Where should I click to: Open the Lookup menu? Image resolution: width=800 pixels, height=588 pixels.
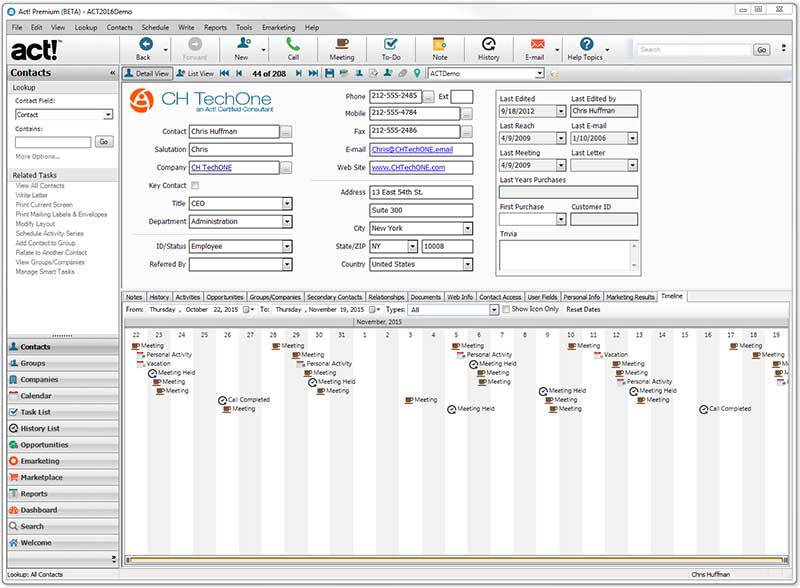pyautogui.click(x=86, y=28)
